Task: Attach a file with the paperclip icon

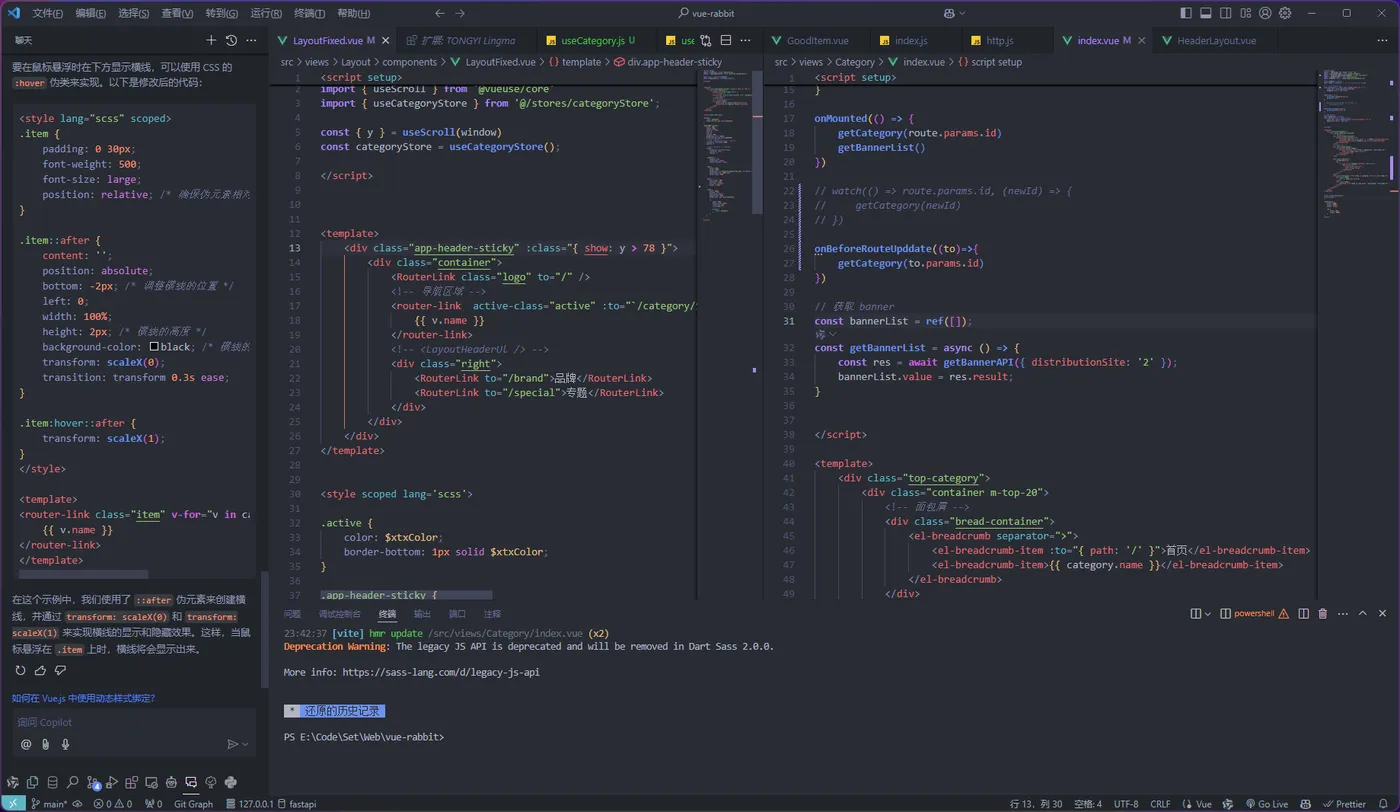Action: click(x=46, y=744)
